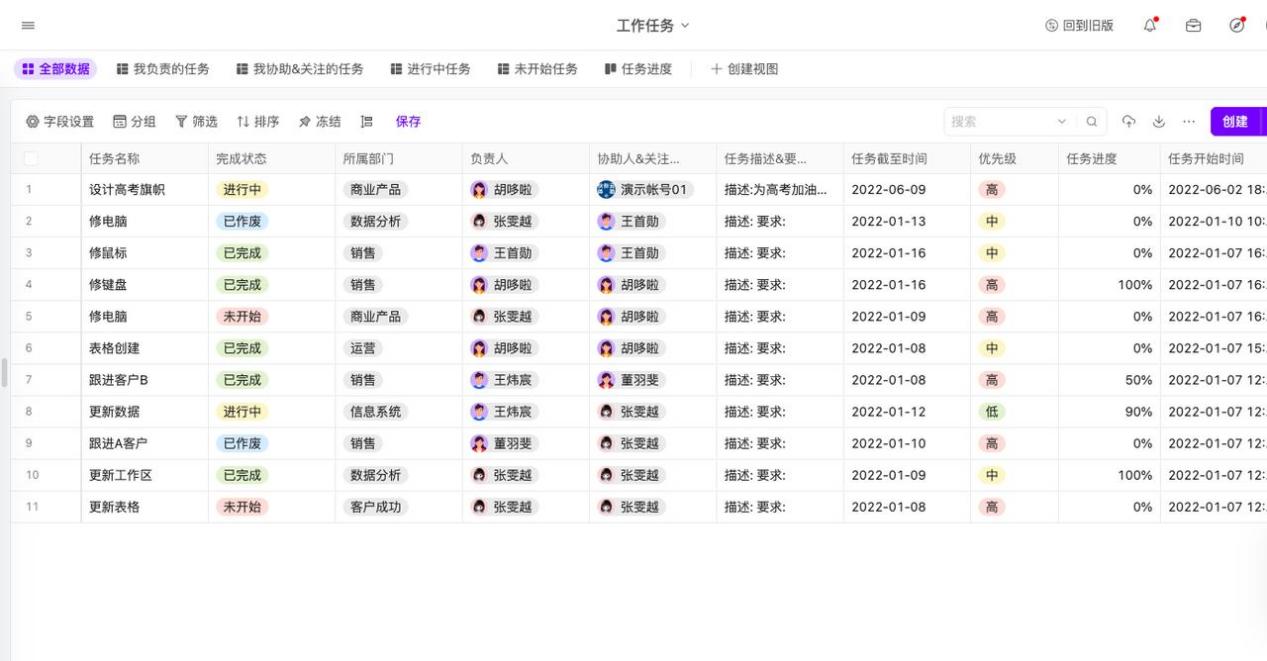Click the notification bell icon

[x=1150, y=25]
